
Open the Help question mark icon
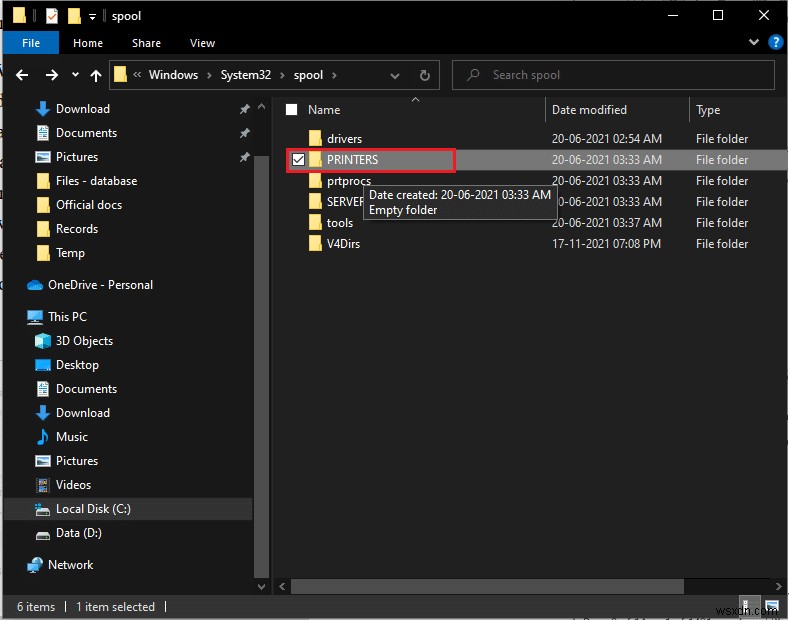point(775,42)
